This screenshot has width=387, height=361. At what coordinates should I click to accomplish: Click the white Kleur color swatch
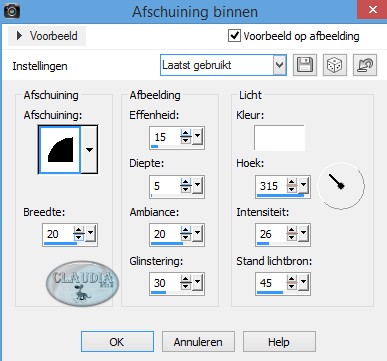[279, 137]
